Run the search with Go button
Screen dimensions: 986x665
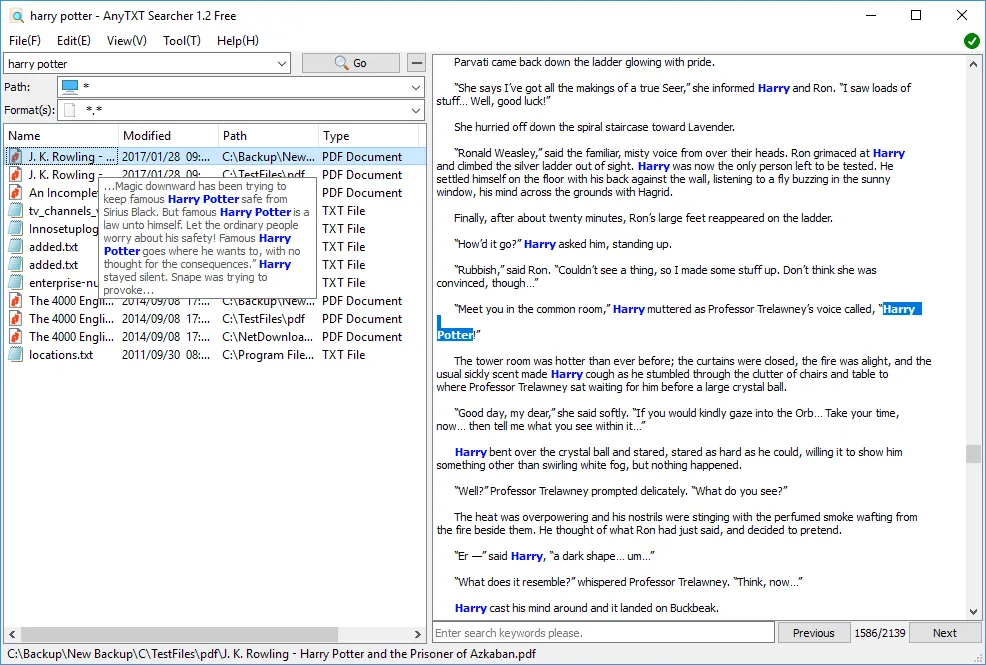coord(350,63)
